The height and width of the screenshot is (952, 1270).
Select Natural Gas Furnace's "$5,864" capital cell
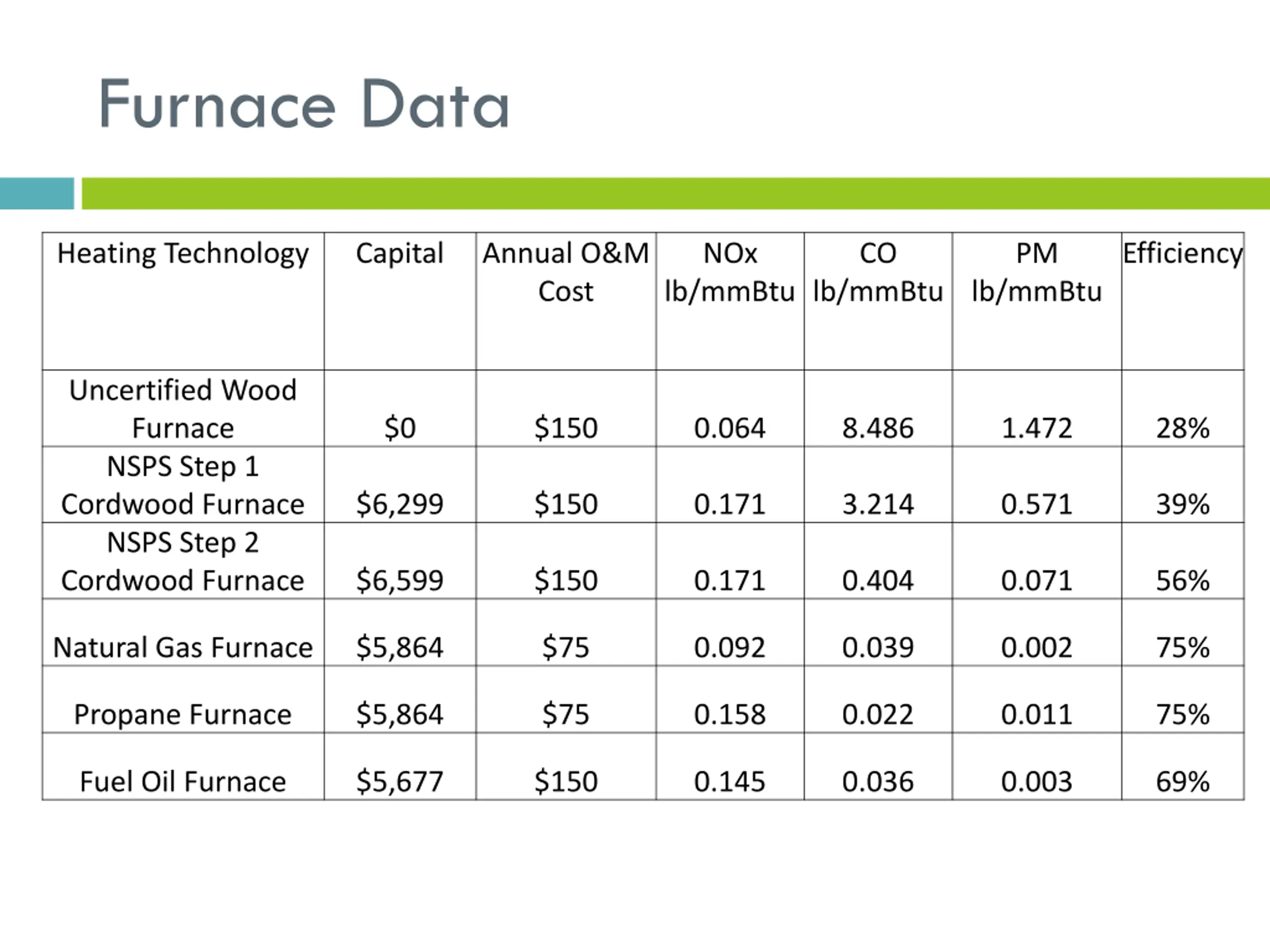point(399,648)
